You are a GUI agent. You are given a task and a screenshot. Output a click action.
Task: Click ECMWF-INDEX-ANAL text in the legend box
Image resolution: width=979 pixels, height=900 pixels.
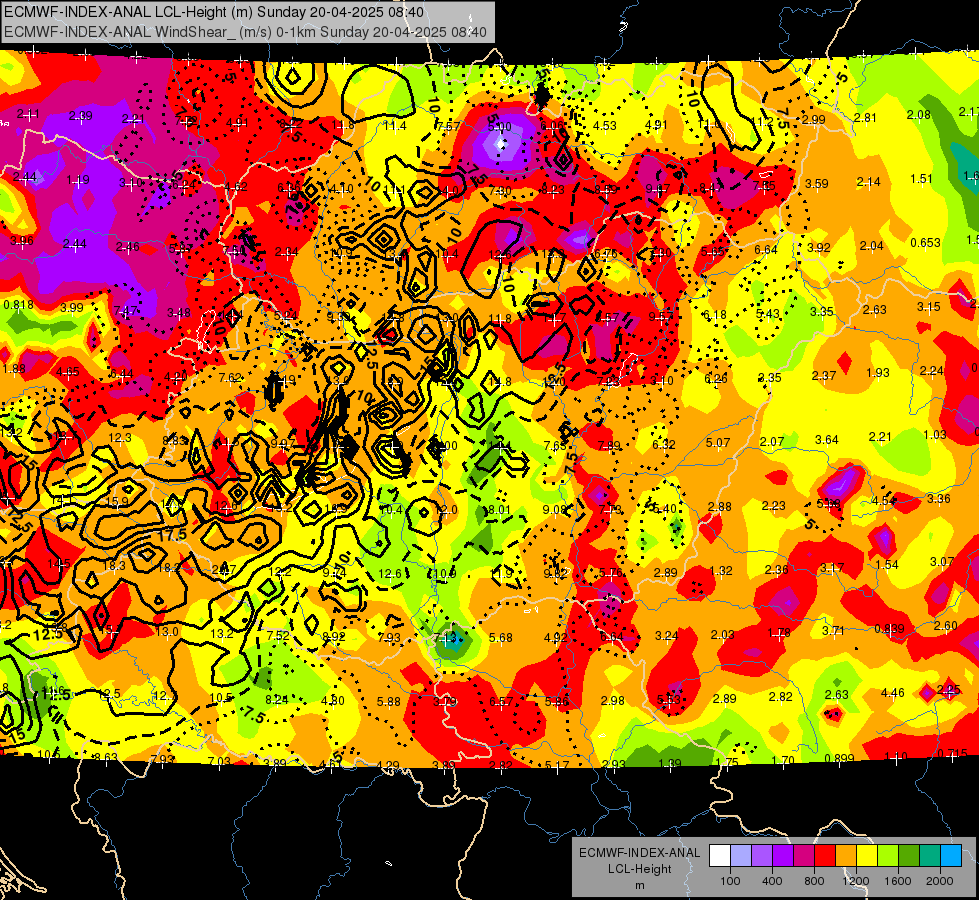coord(639,853)
